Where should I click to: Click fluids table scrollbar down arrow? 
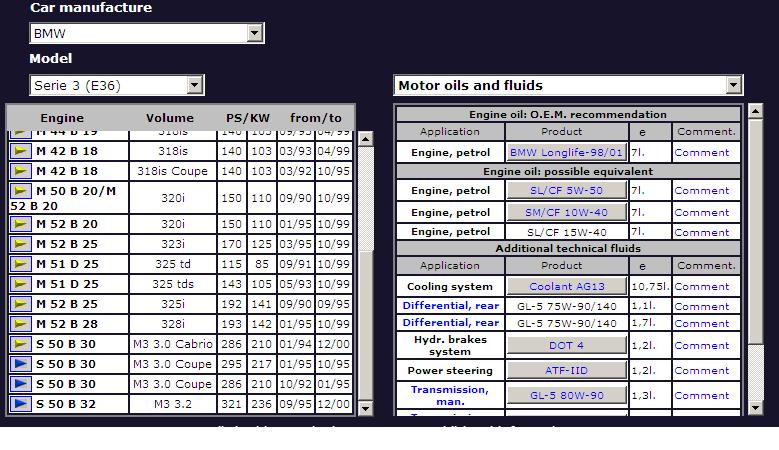coord(755,408)
